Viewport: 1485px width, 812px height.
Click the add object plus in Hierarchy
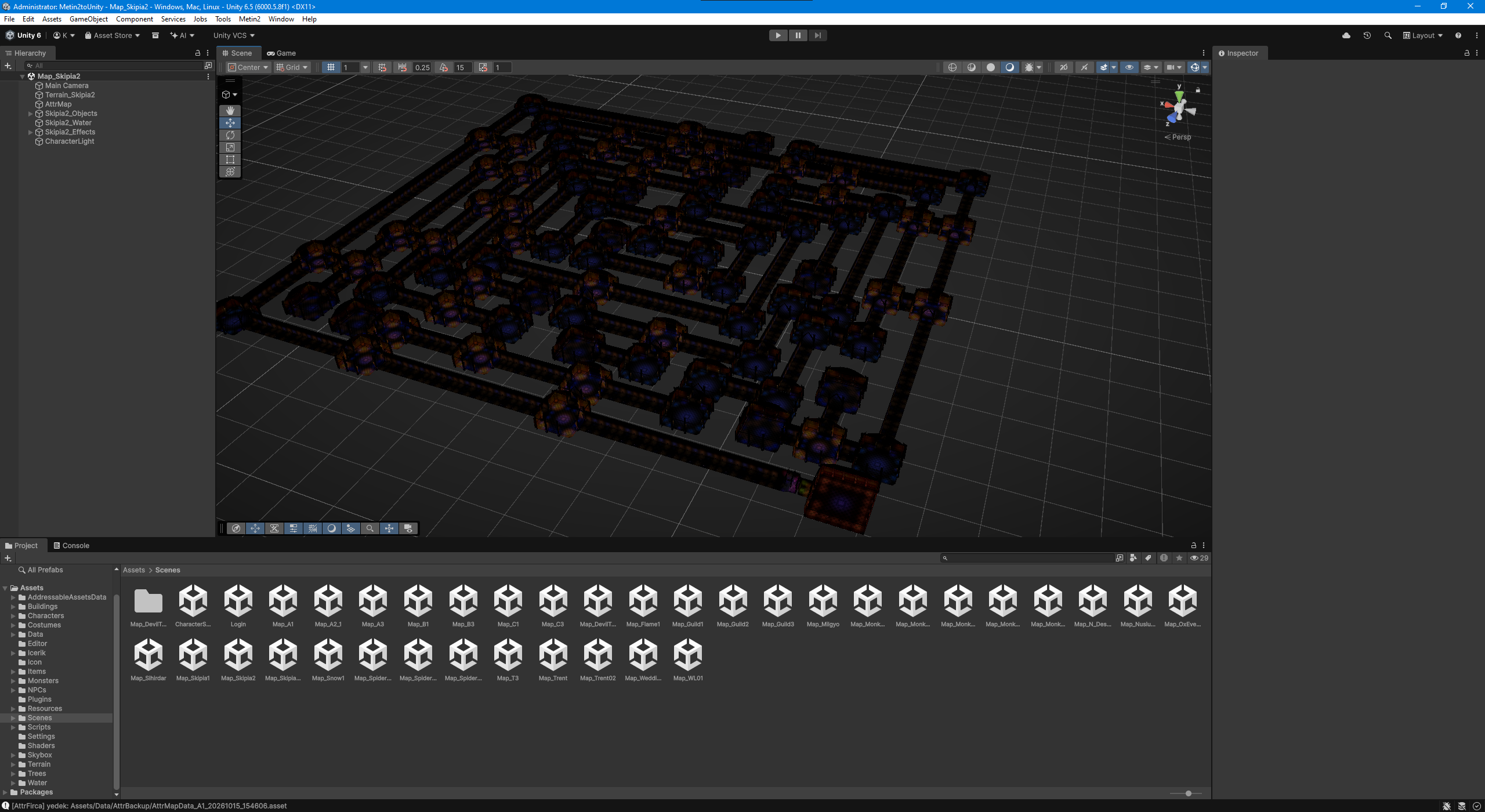[x=8, y=66]
